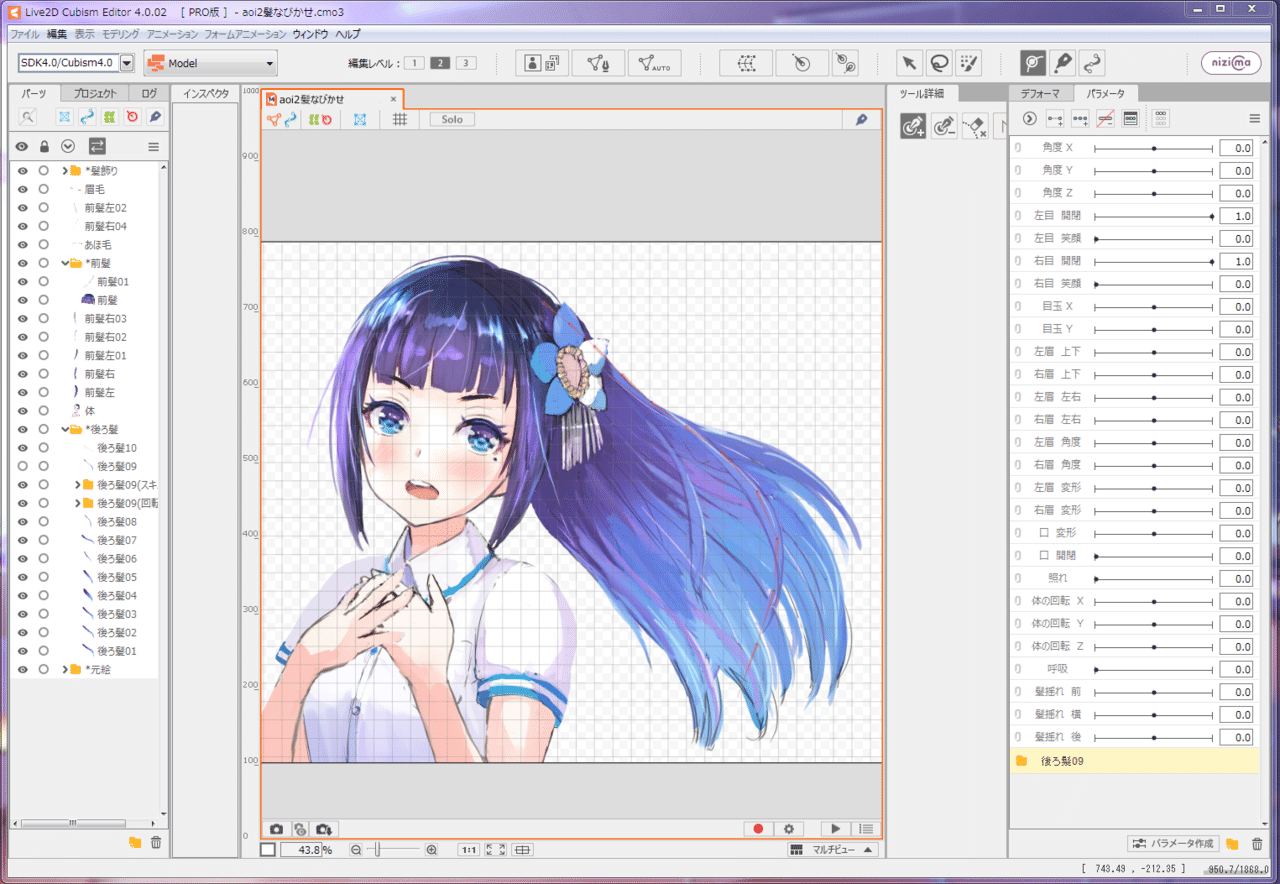Image resolution: width=1280 pixels, height=884 pixels.
Task: Create new part folder in Parts panel
Action: point(135,843)
